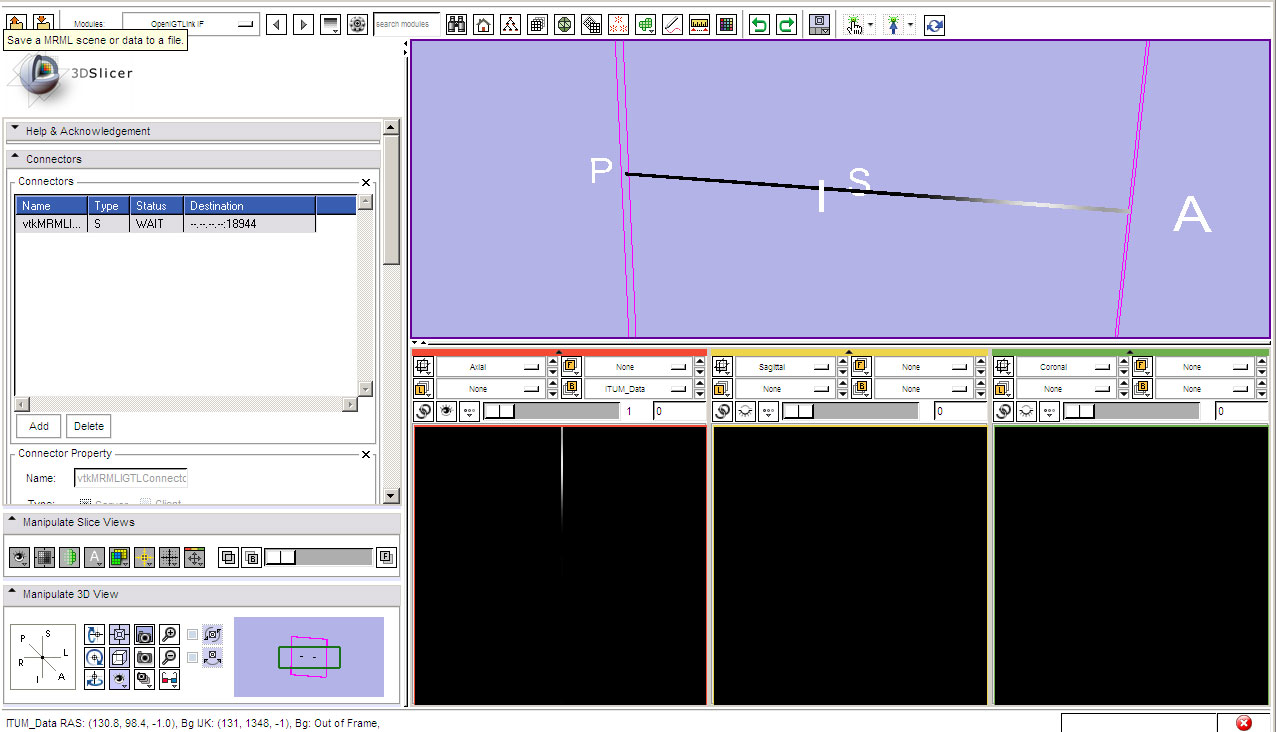Click the Undo arrow icon

760,25
